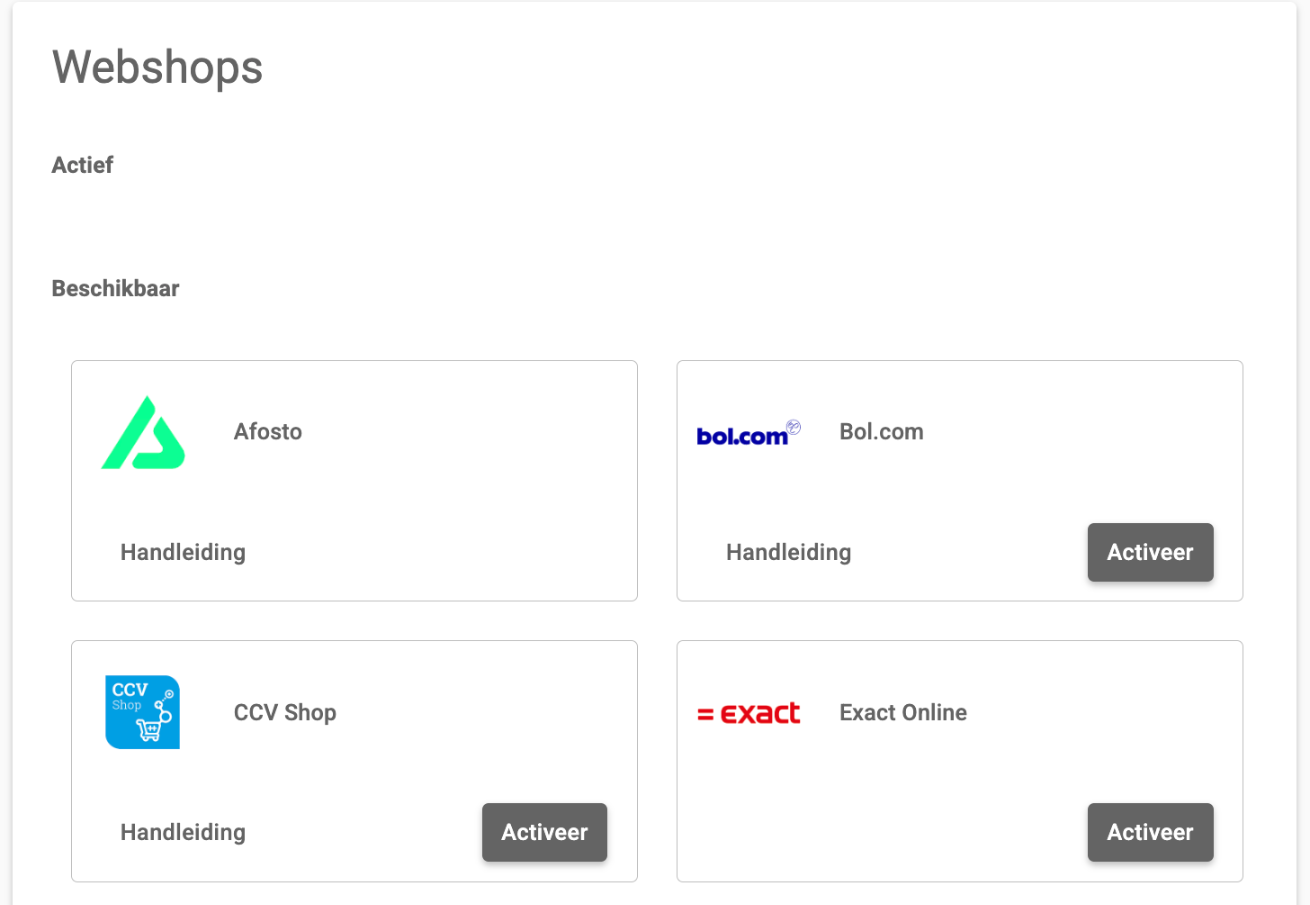Click the Bol.com logo image
Viewport: 1310px width, 905px height.
749,432
